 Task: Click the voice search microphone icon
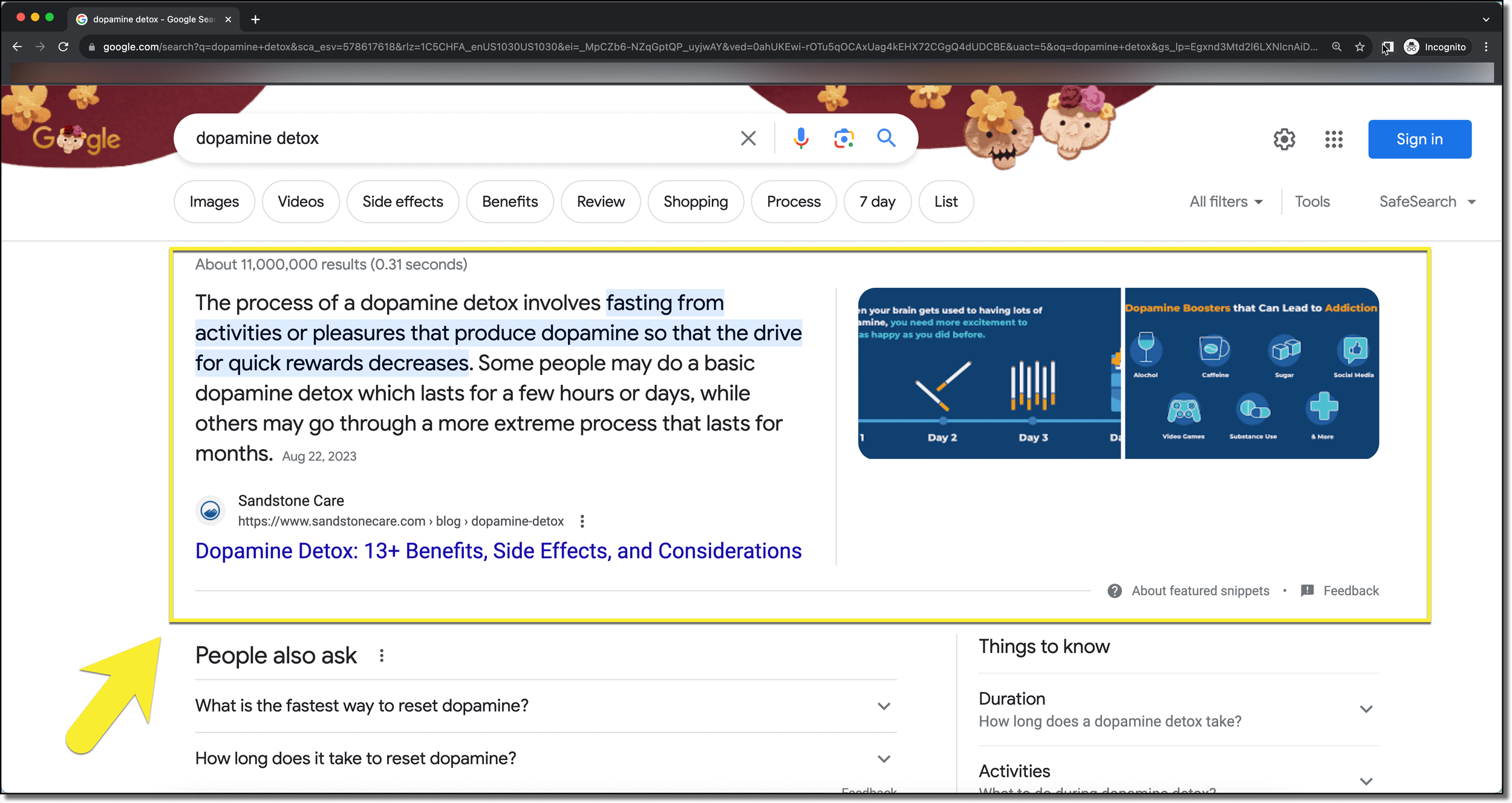(801, 138)
